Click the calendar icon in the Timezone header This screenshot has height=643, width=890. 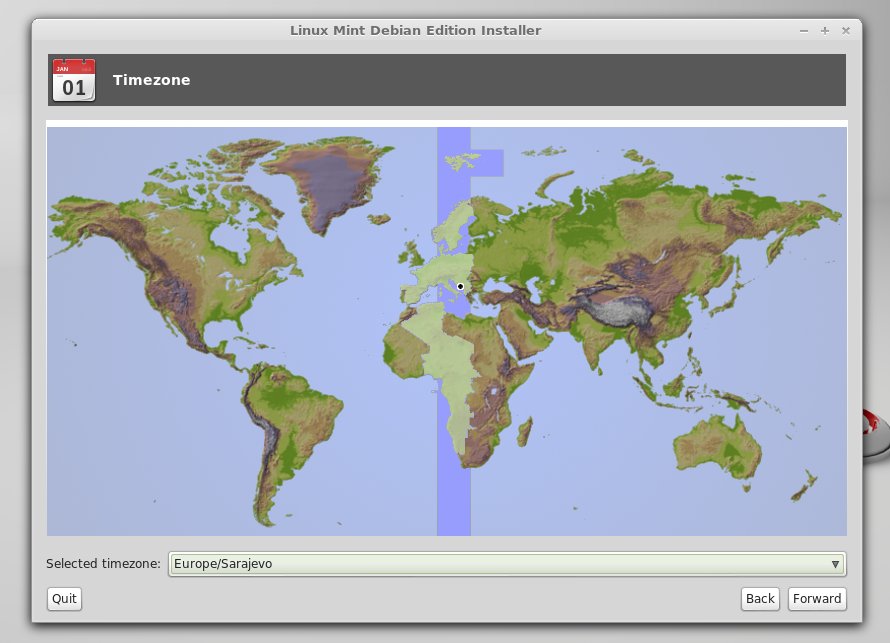pos(74,80)
